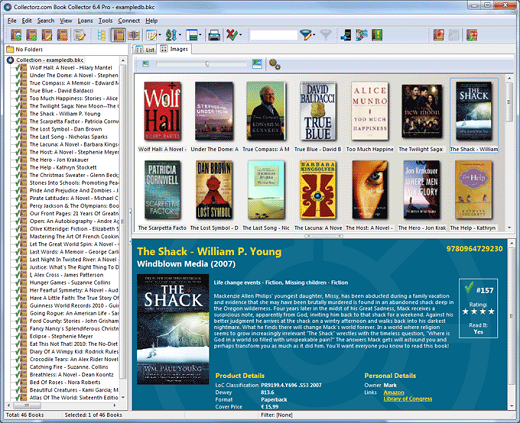The width and height of the screenshot is (520, 423).
Task: Toggle the checkmark beside The Lost Symbol entry
Action: pyautogui.click(x=18, y=129)
